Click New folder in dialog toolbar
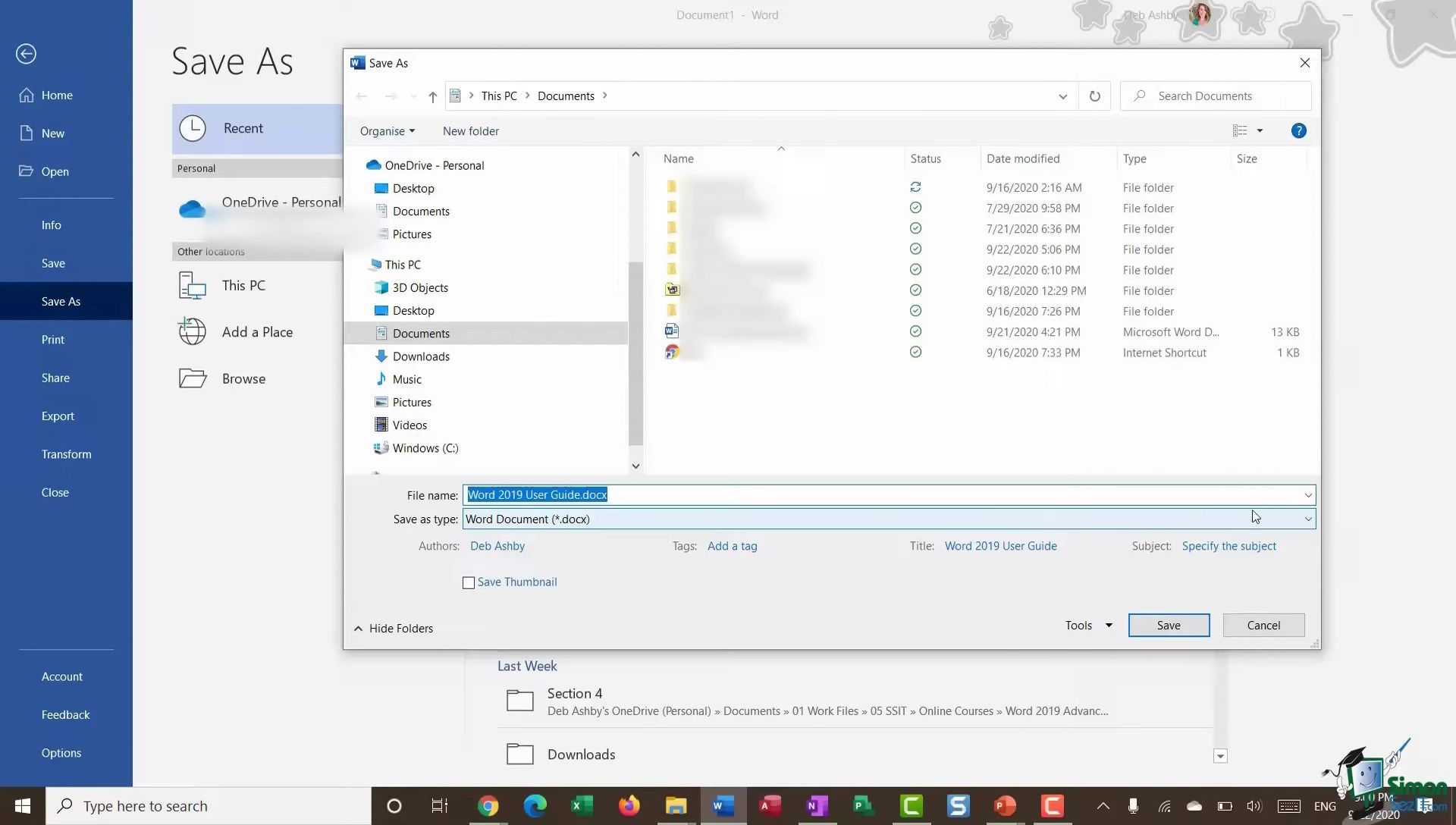This screenshot has height=825, width=1456. pyautogui.click(x=470, y=131)
